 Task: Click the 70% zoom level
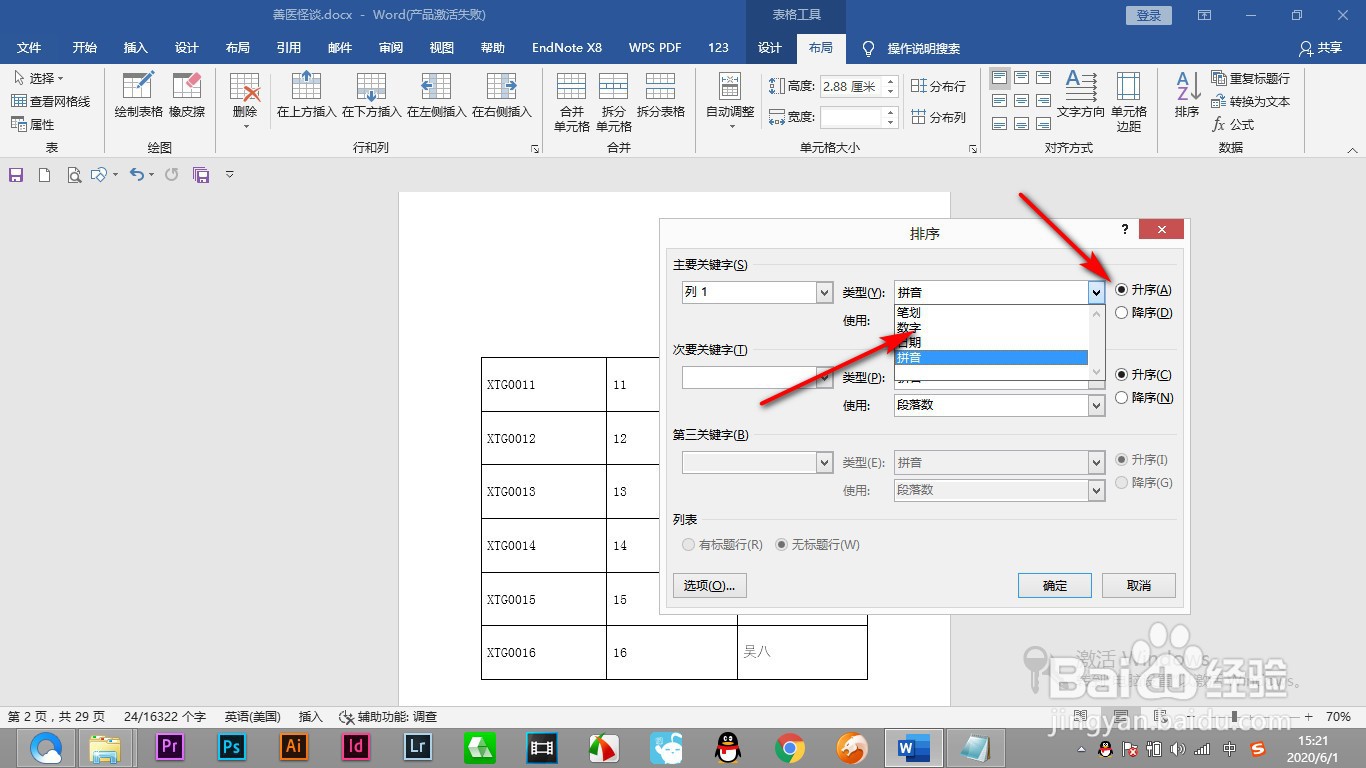pos(1338,717)
